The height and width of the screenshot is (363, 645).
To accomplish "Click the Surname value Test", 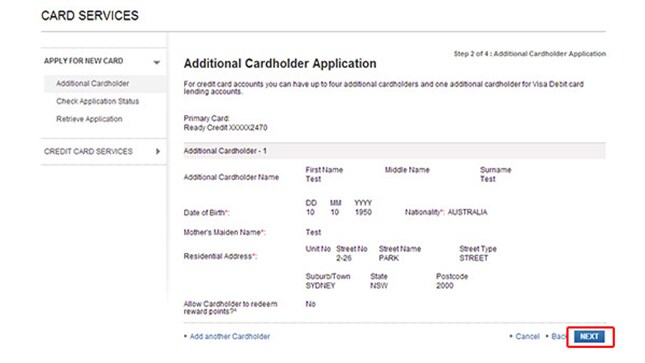I will click(488, 179).
